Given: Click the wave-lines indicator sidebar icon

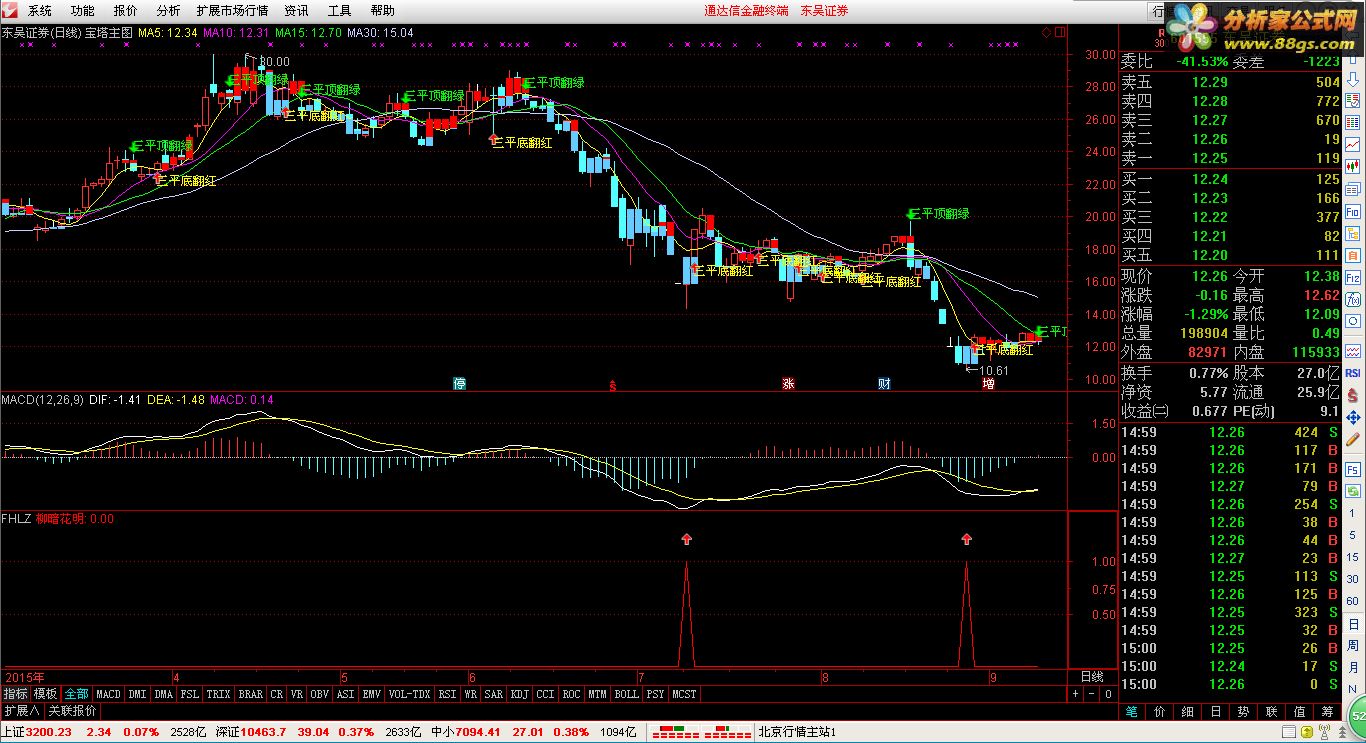Looking at the screenshot, I should point(1353,349).
